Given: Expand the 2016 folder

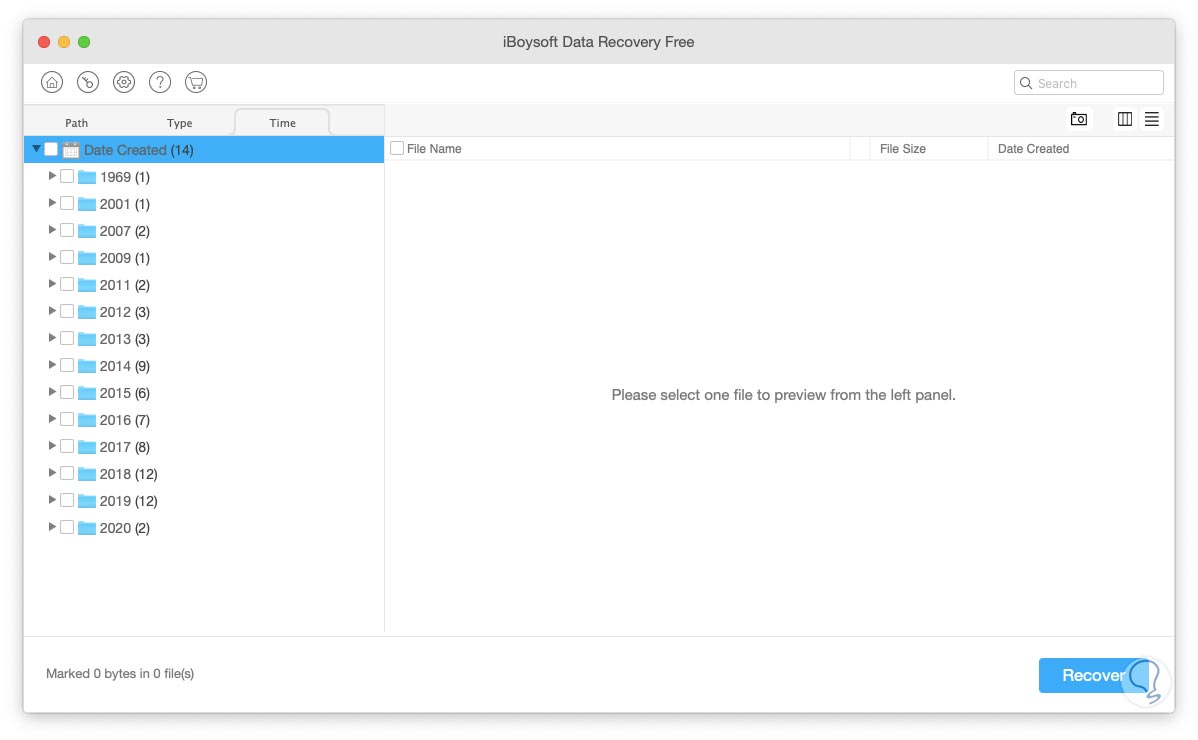Looking at the screenshot, I should pos(52,418).
